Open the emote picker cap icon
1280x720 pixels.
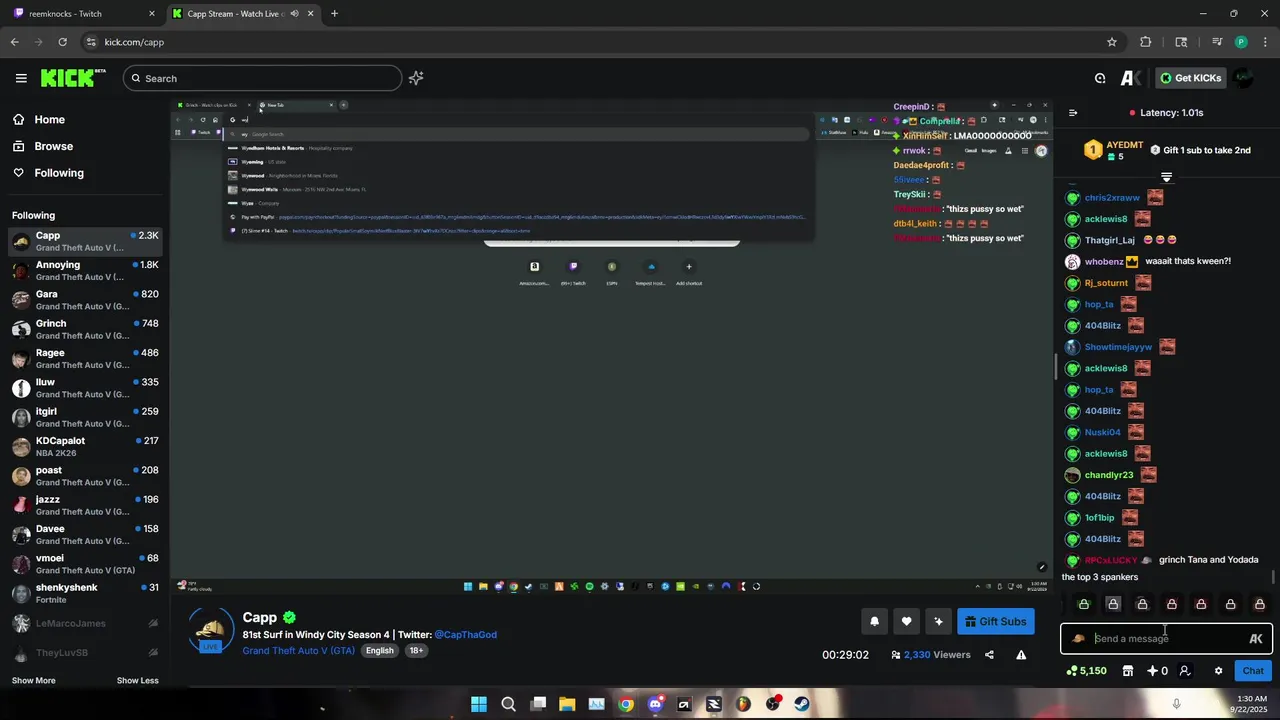[1078, 639]
